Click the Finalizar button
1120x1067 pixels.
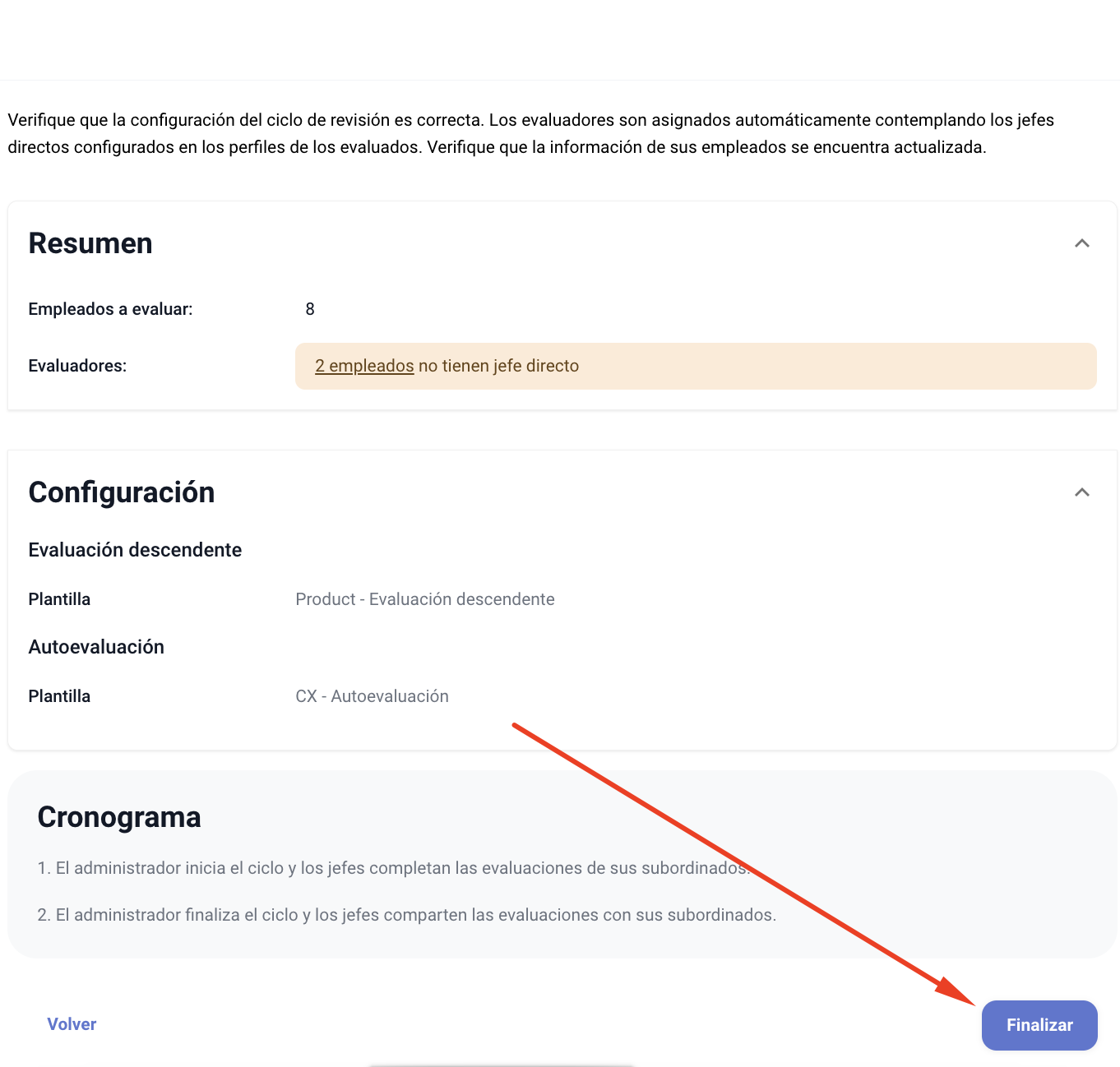(x=1039, y=1025)
